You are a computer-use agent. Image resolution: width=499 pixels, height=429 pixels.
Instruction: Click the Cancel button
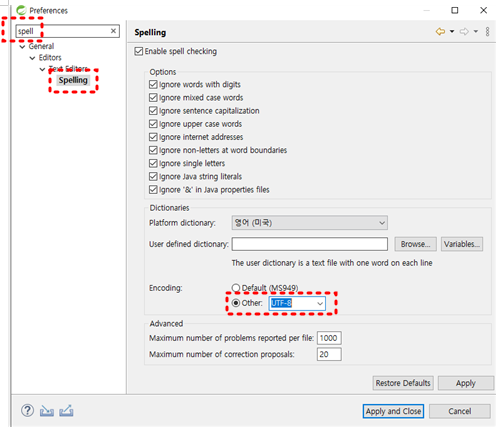point(460,411)
